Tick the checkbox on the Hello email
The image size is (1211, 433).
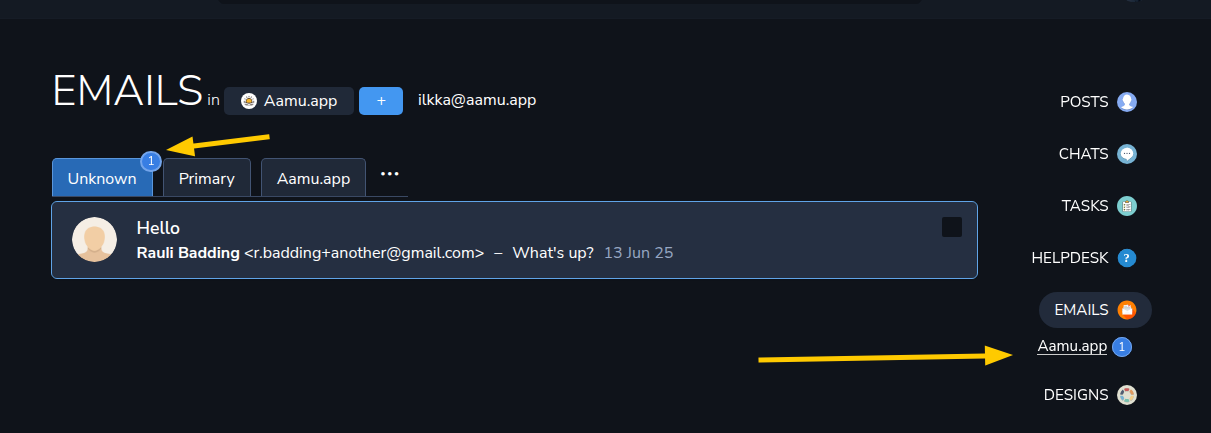coord(952,227)
